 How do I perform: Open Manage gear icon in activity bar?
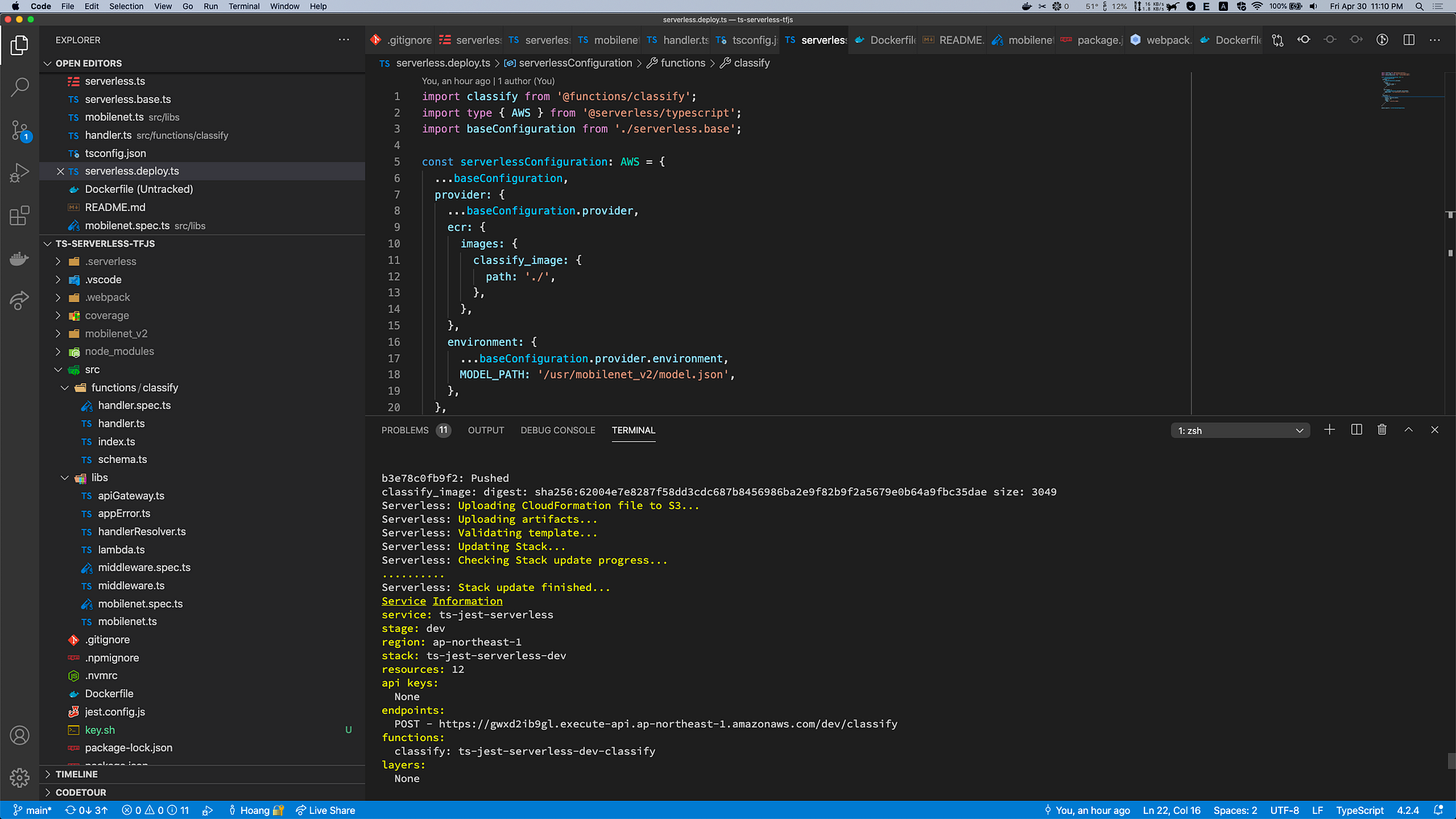pos(20,778)
